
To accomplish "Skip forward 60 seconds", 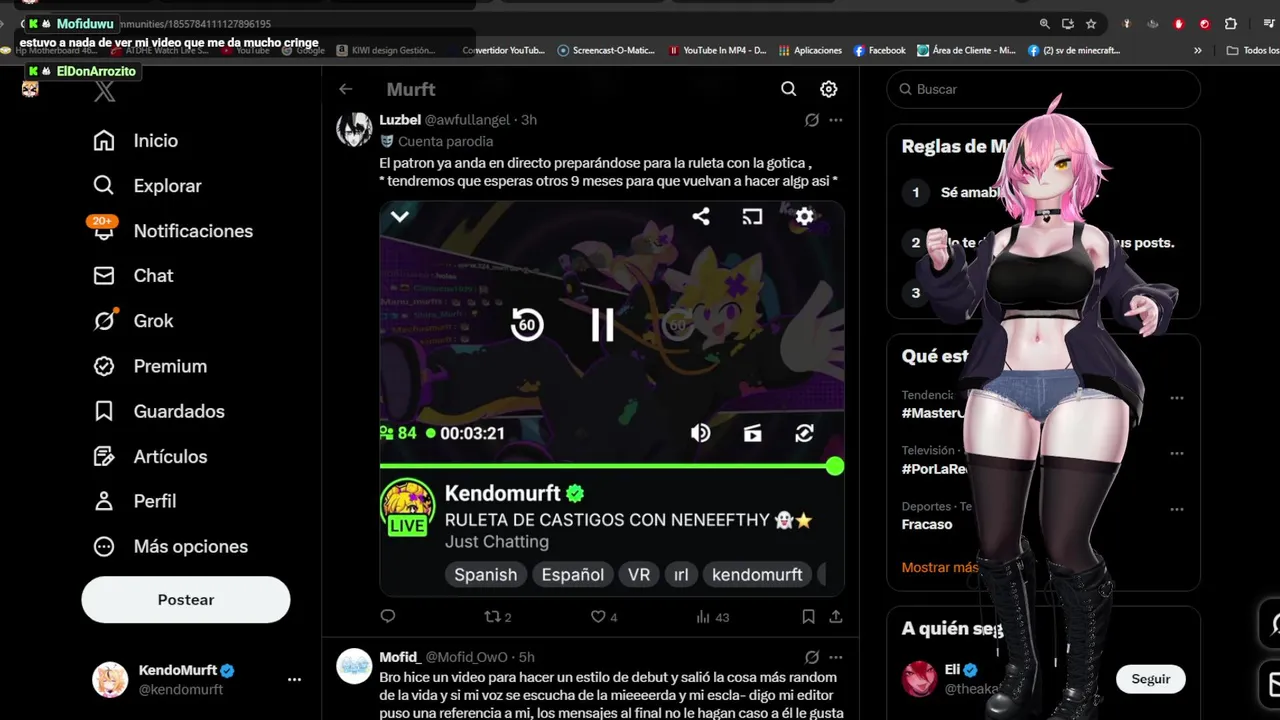I will 677,324.
